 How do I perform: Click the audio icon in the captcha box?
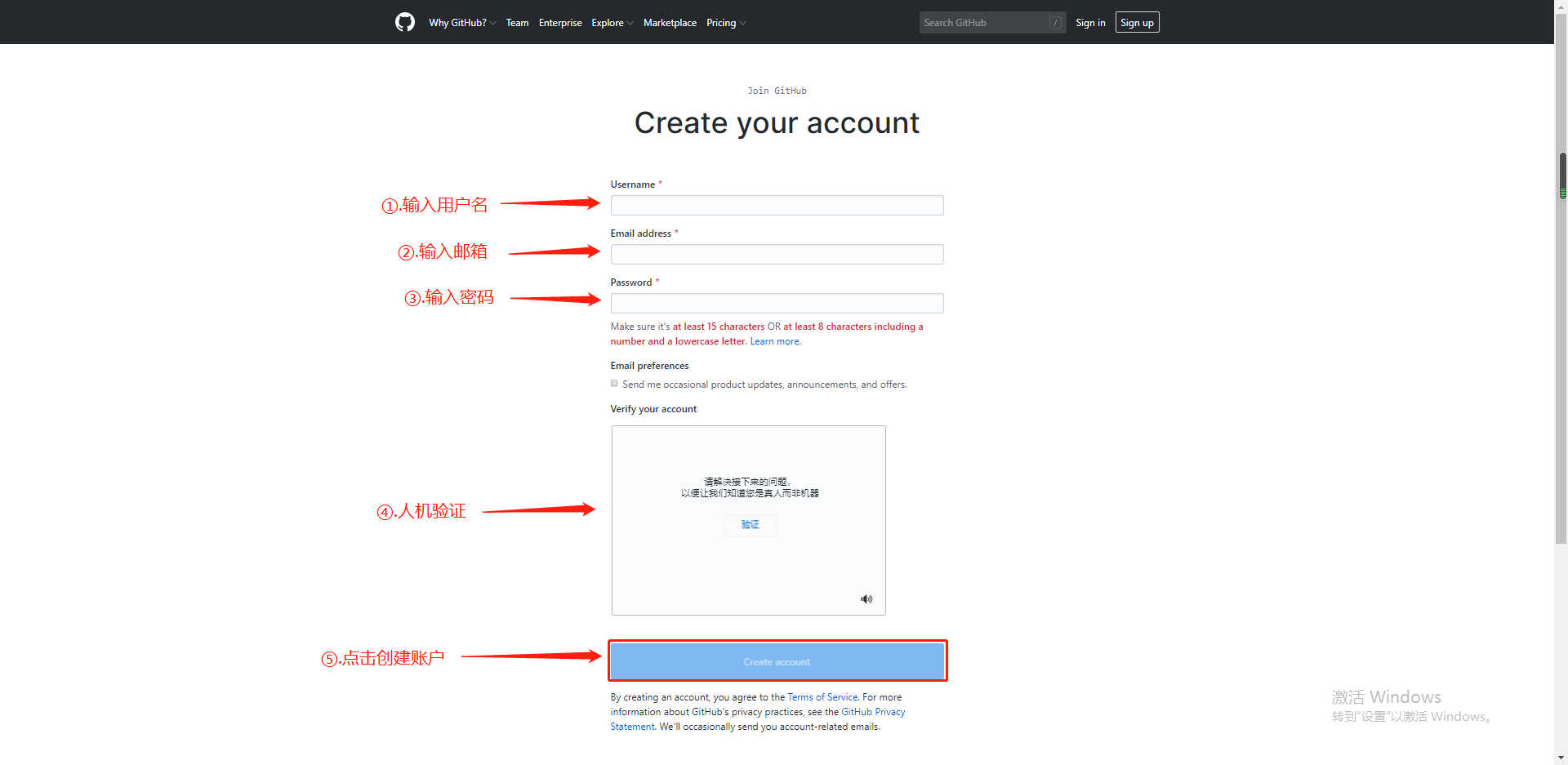click(866, 598)
